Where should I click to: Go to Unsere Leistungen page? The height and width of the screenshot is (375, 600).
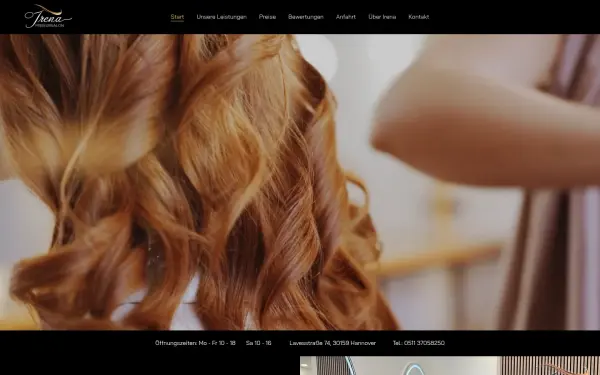222,17
